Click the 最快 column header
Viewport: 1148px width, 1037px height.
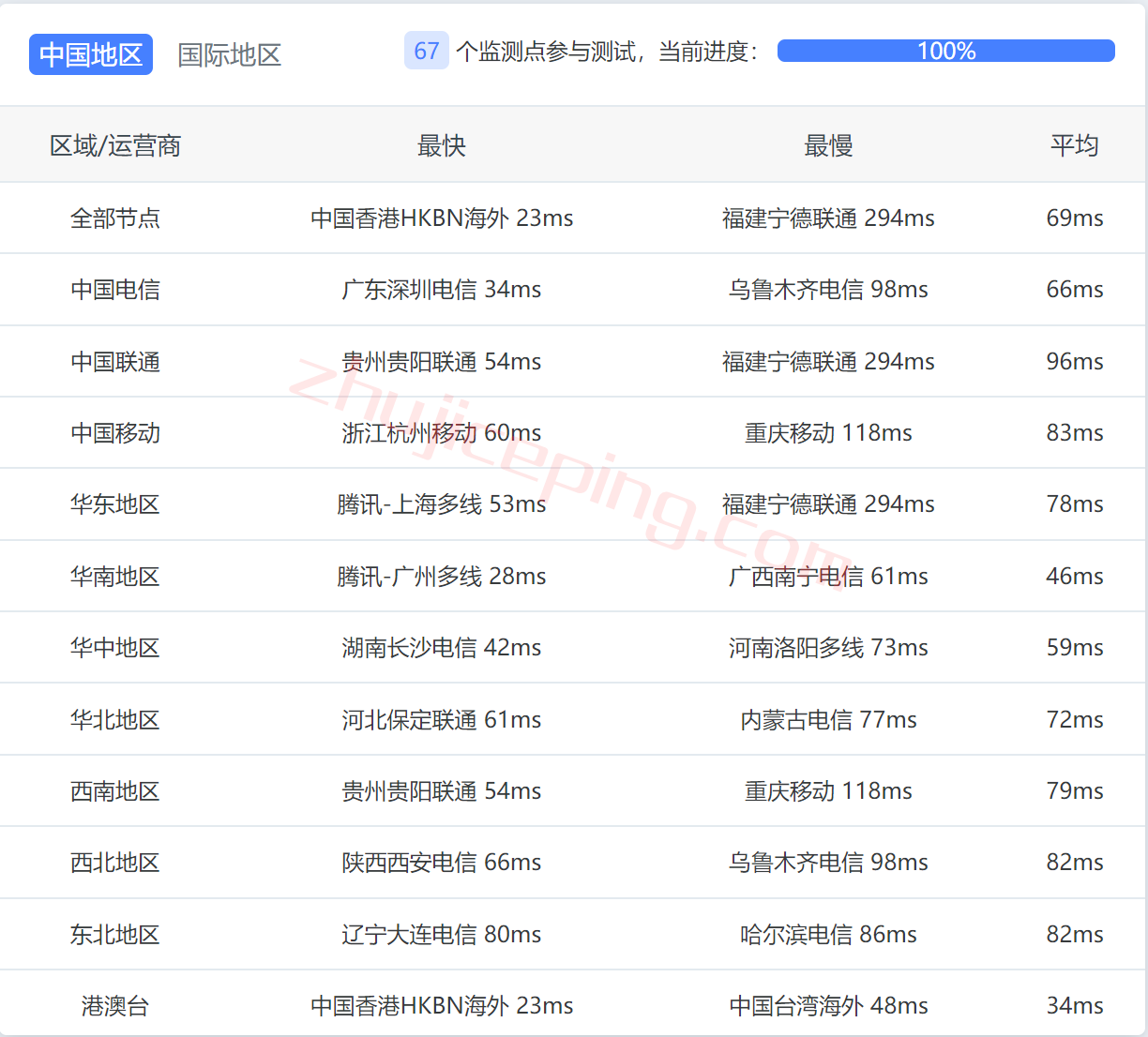click(442, 145)
